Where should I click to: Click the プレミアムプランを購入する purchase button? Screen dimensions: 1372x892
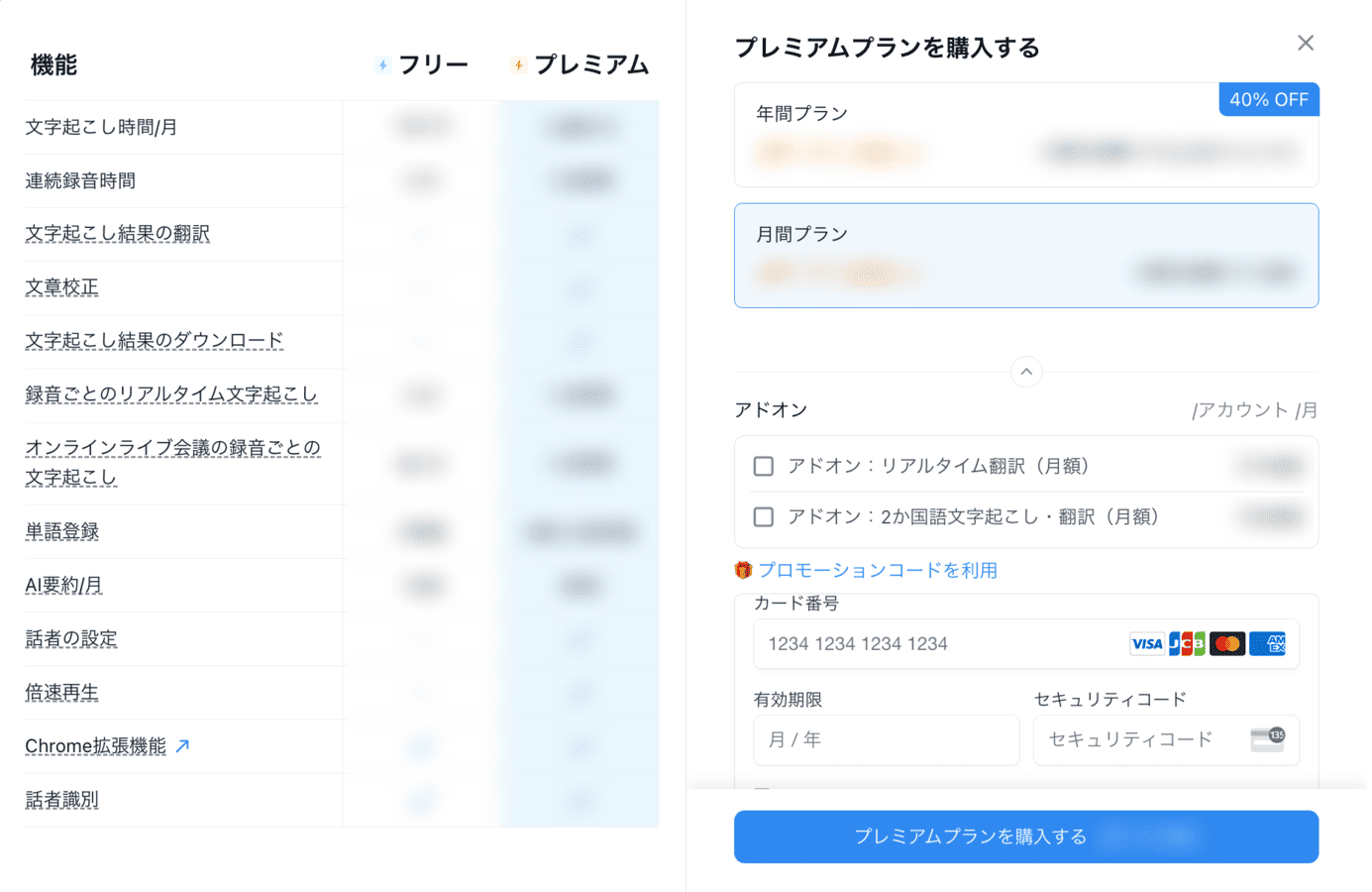(x=1026, y=836)
